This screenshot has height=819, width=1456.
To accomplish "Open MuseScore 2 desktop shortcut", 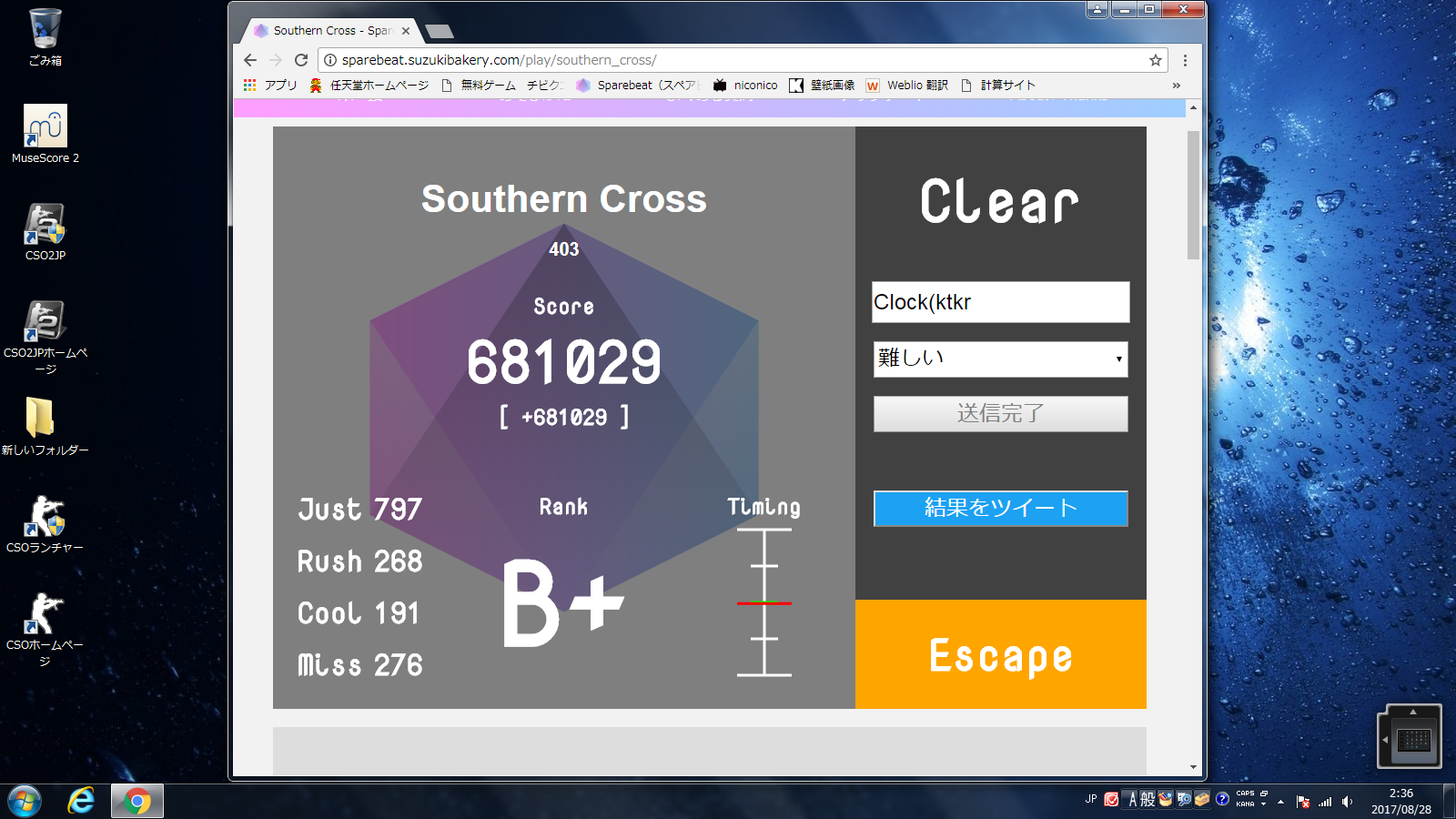I will click(45, 133).
